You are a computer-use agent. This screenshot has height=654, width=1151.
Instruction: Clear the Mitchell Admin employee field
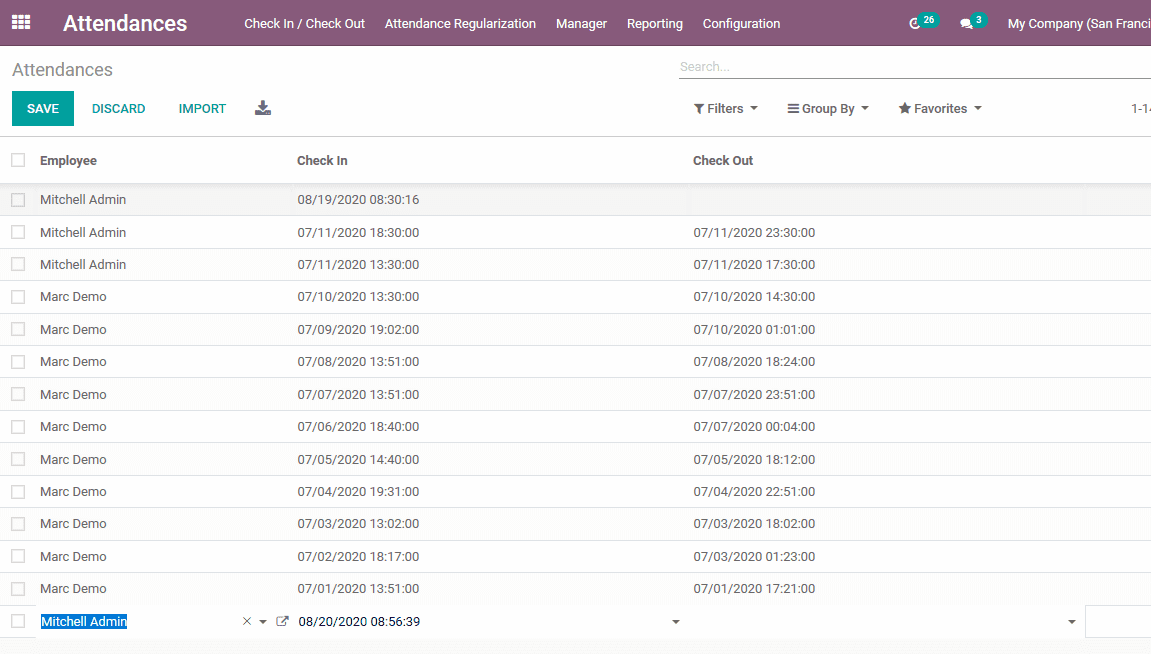[x=247, y=622]
